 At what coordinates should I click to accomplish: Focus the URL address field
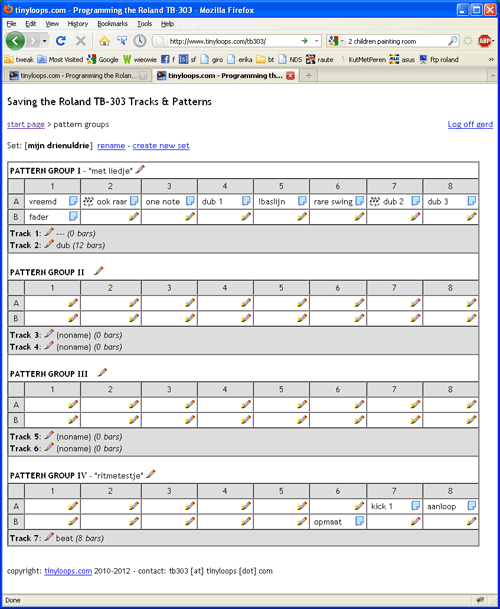(233, 41)
